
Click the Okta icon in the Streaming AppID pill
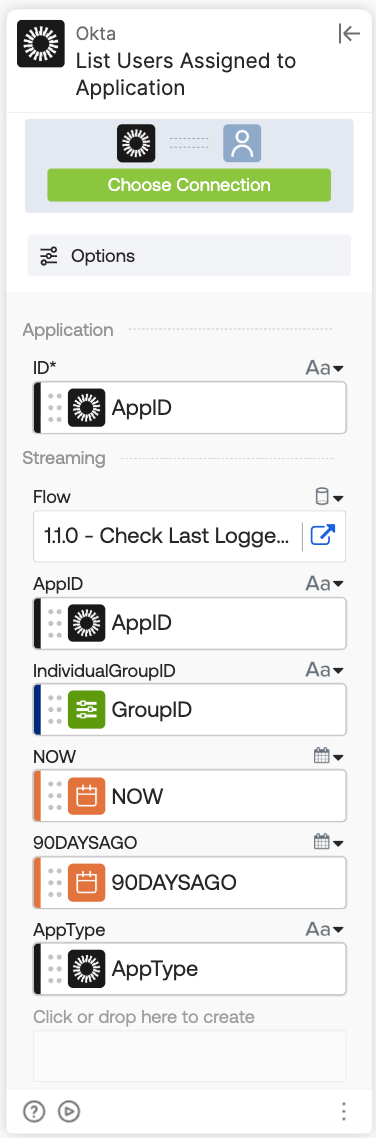pos(86,623)
